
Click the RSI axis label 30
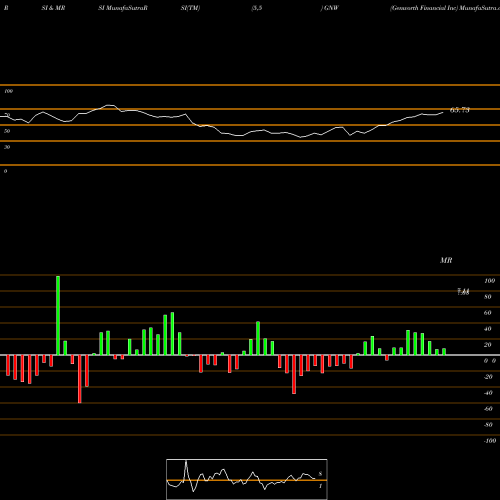point(7,147)
